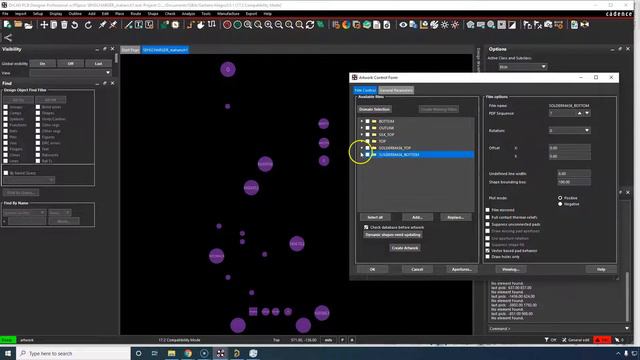Click the Select all button
Image resolution: width=640 pixels, height=360 pixels.
coord(375,217)
